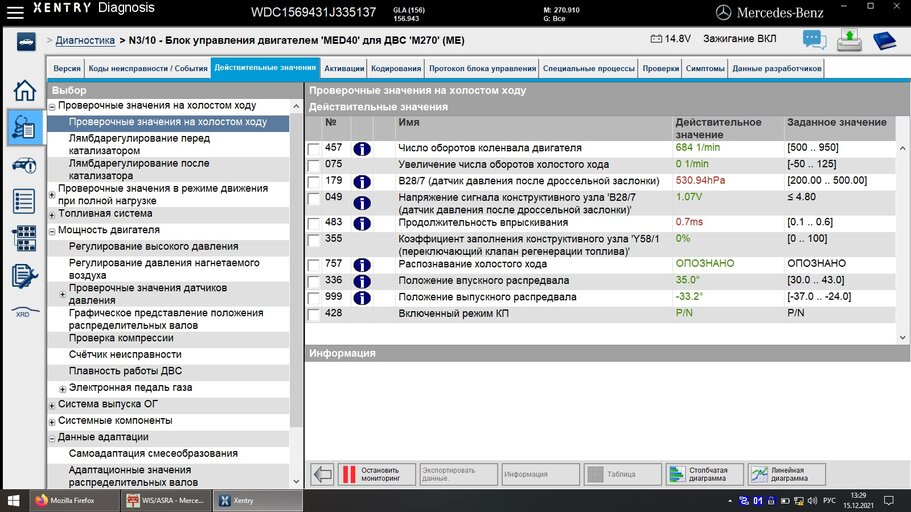Screen dimensions: 911x512
Task: Click 'Диагностика' breadcrumb link
Action: [x=85, y=41]
